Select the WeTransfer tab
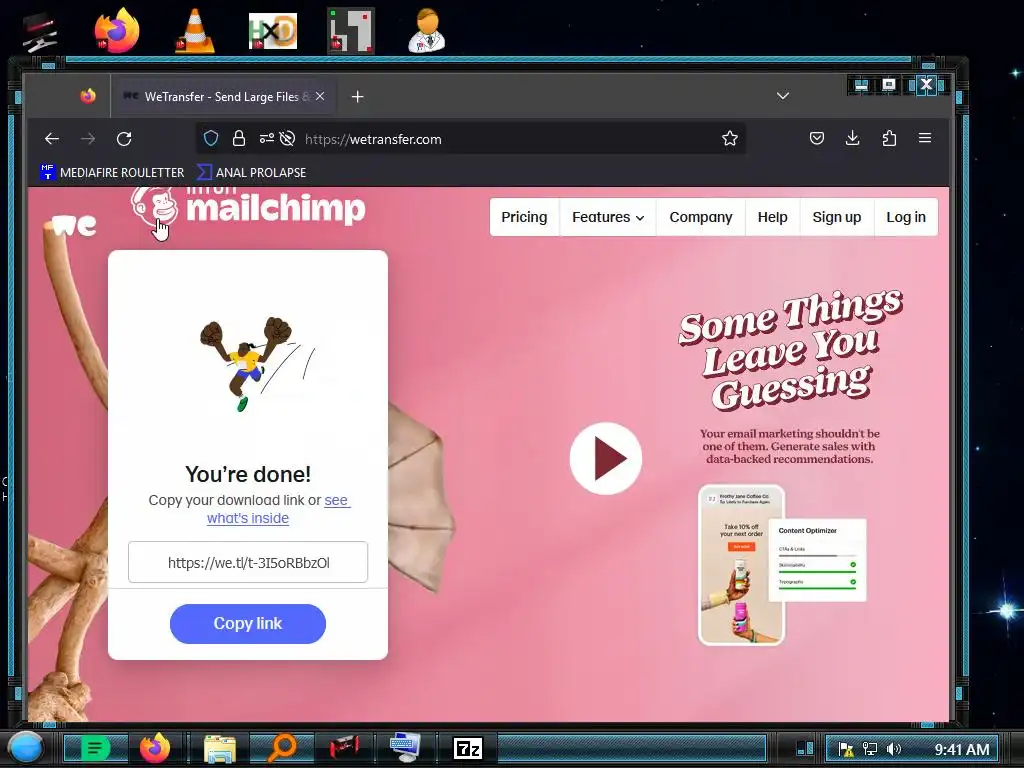 tap(222, 97)
